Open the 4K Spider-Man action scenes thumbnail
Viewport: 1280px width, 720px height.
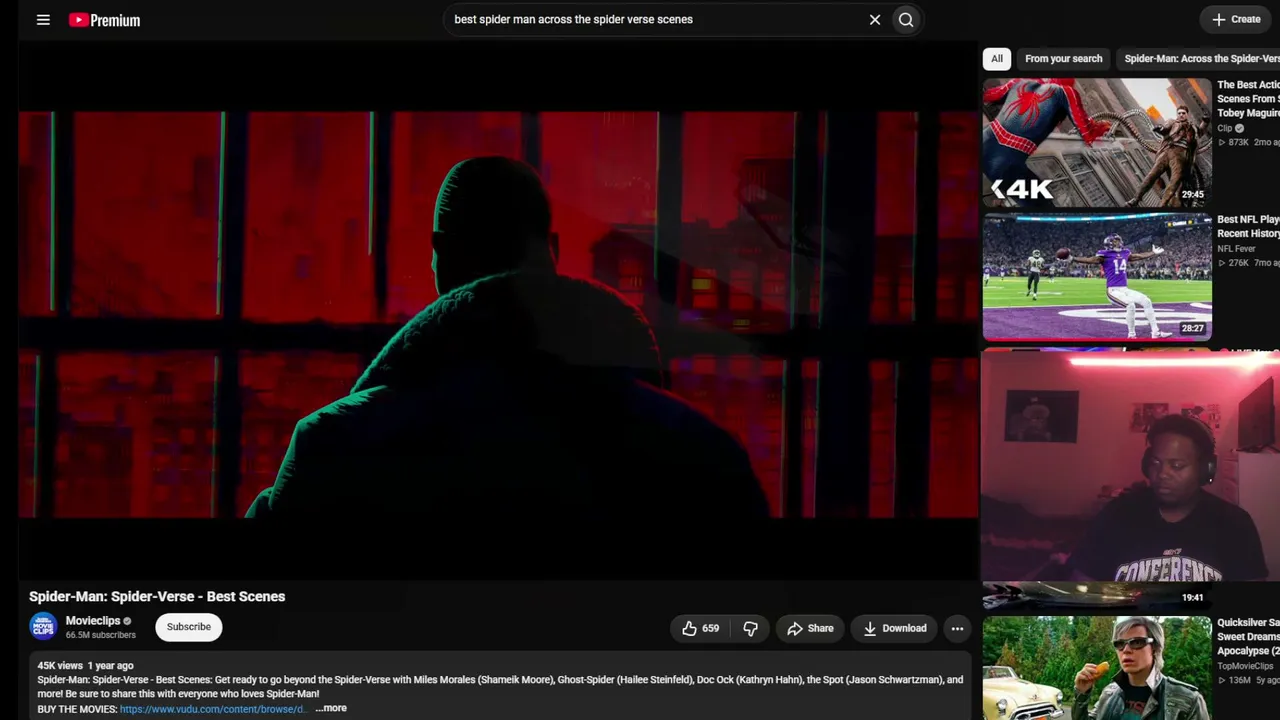click(x=1097, y=142)
